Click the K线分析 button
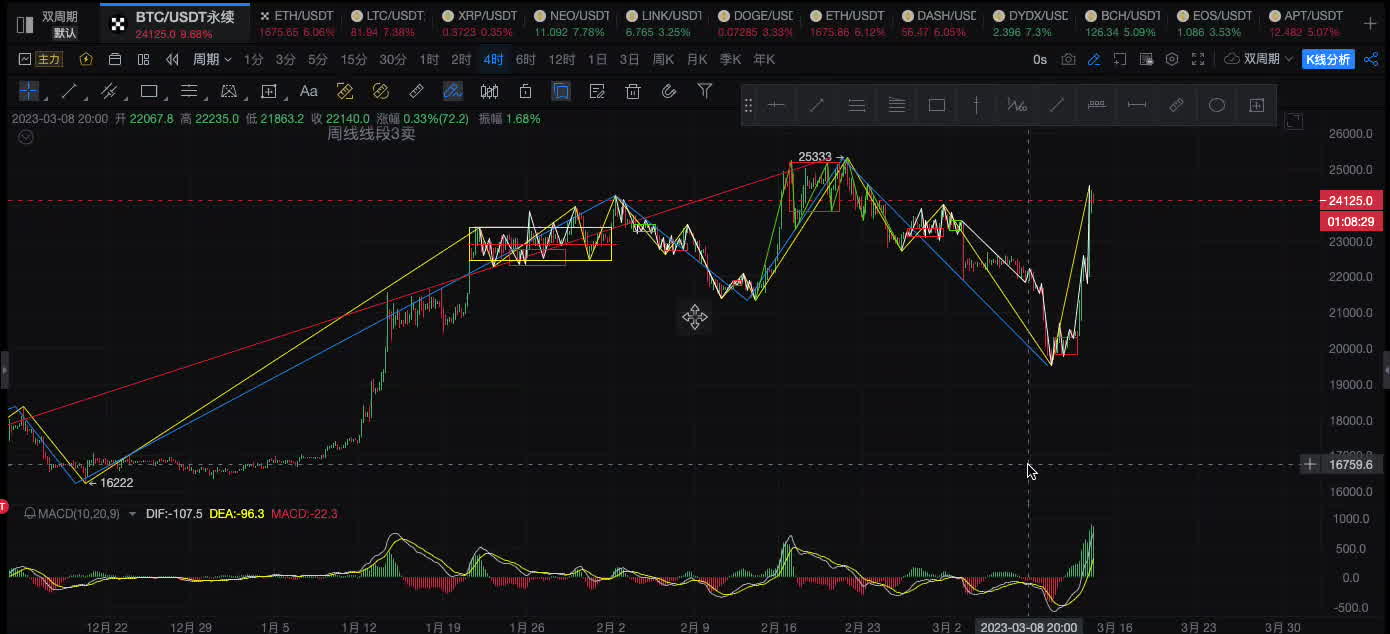This screenshot has width=1390, height=634. 1328,60
